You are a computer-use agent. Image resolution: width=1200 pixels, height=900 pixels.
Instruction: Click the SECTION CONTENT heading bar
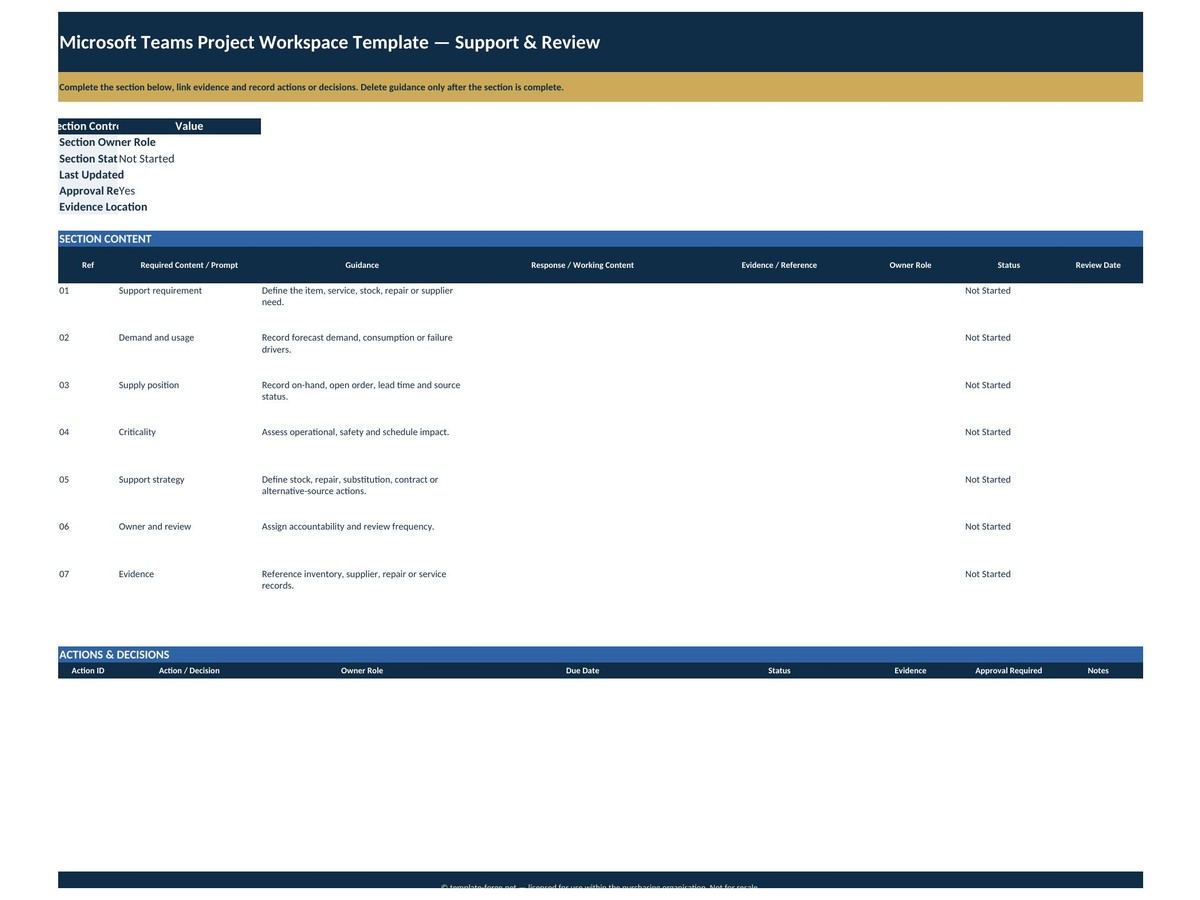tap(600, 239)
